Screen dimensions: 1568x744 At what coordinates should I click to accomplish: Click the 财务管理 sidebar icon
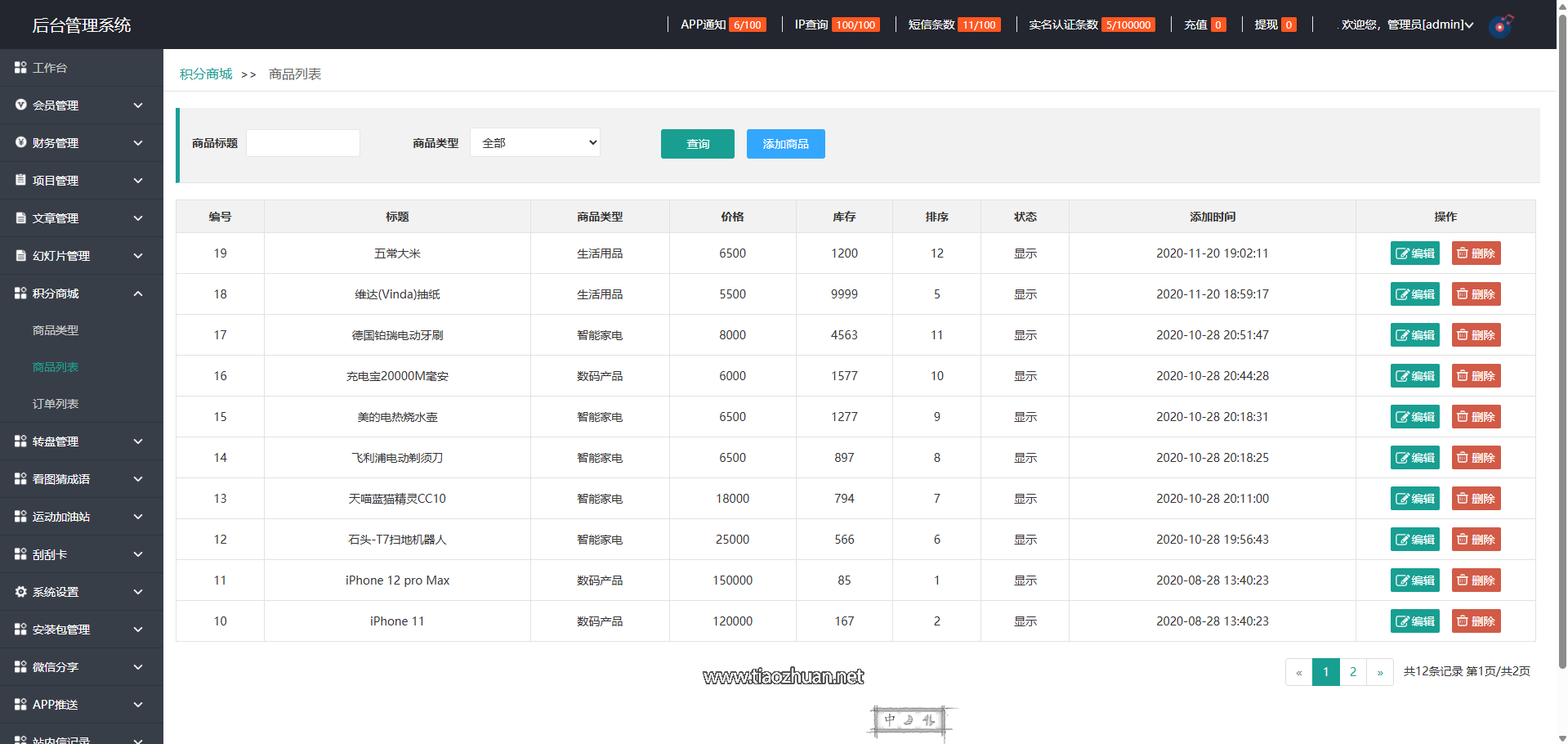20,143
